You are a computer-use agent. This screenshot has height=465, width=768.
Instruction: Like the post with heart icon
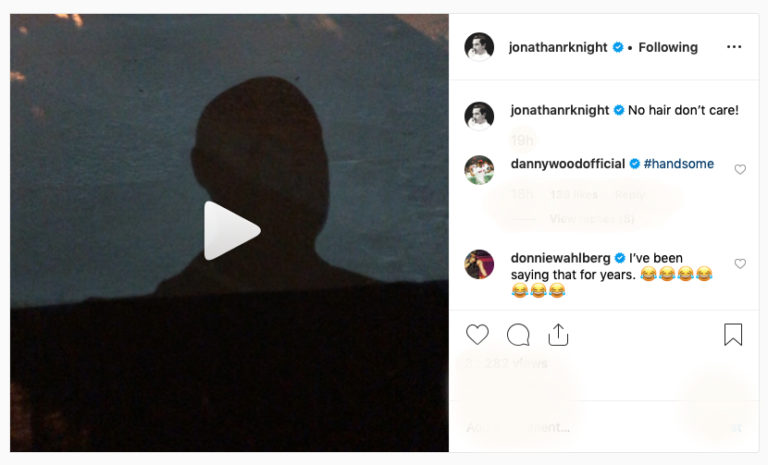[x=477, y=335]
